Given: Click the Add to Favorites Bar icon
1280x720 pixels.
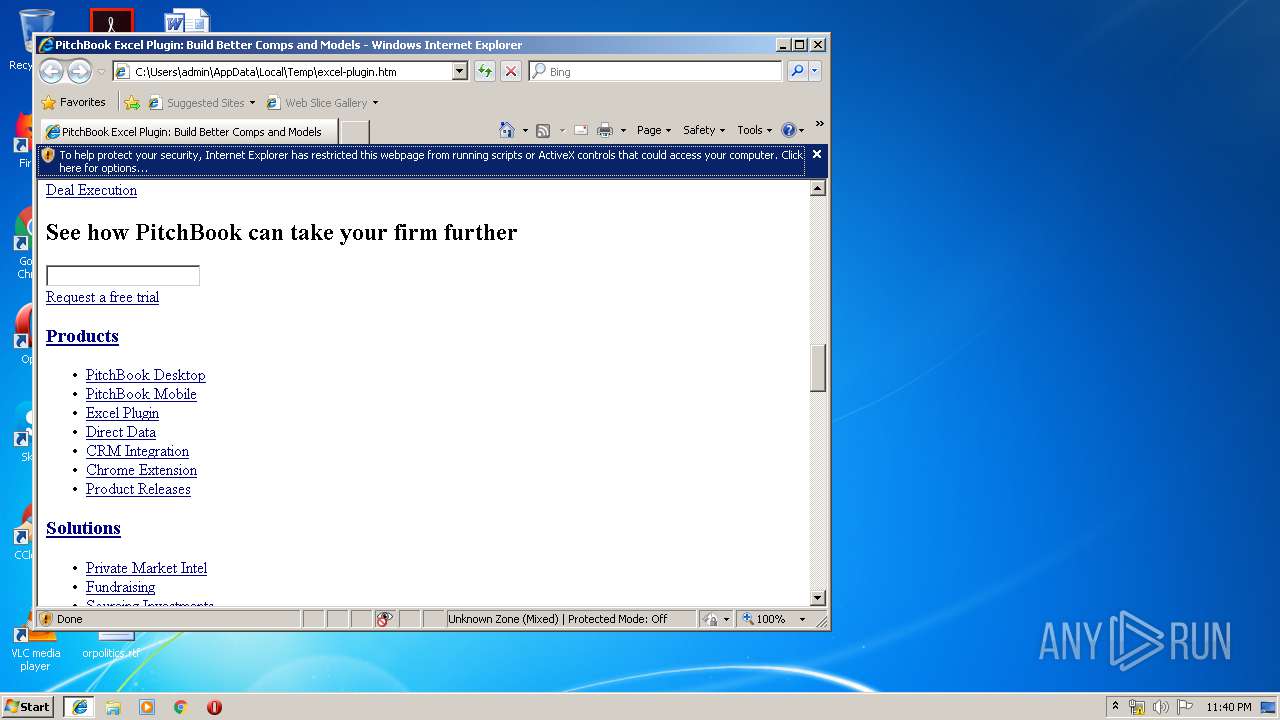Looking at the screenshot, I should (132, 102).
